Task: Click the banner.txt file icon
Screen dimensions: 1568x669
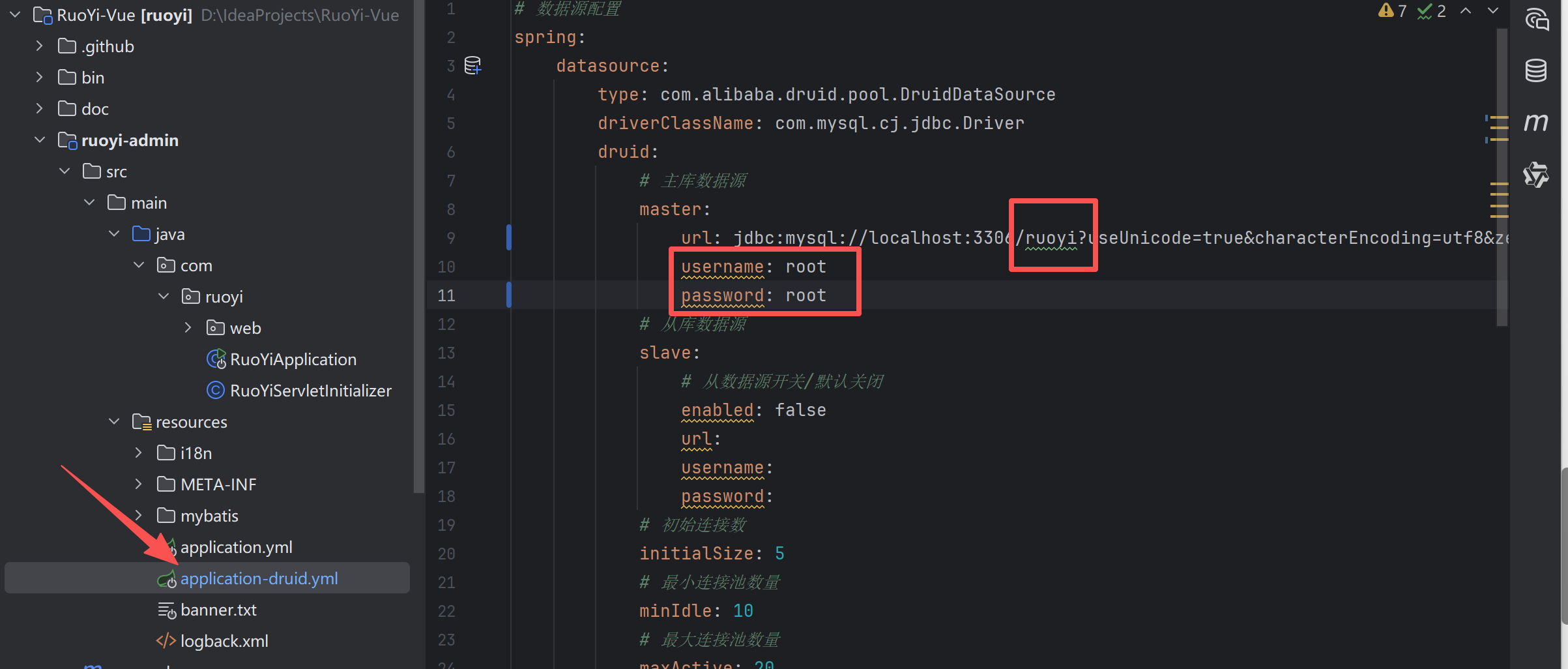Action: click(166, 610)
